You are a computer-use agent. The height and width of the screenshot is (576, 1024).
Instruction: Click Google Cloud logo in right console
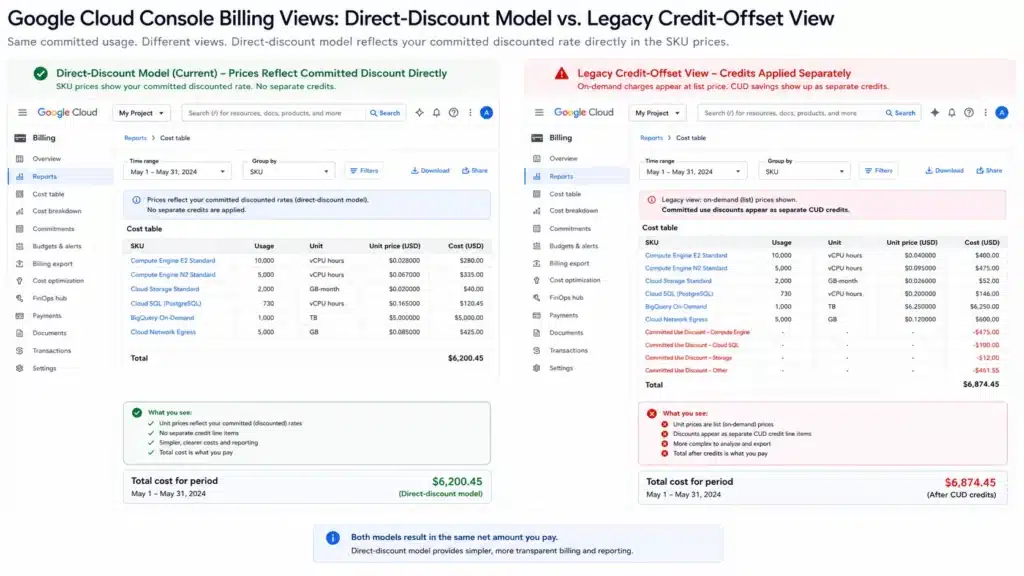click(x=584, y=112)
